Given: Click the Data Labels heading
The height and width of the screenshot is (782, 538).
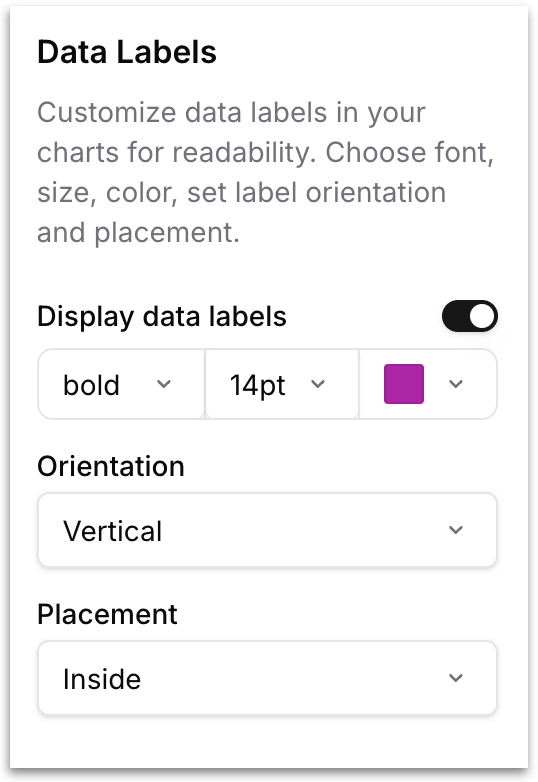Looking at the screenshot, I should click(x=127, y=52).
